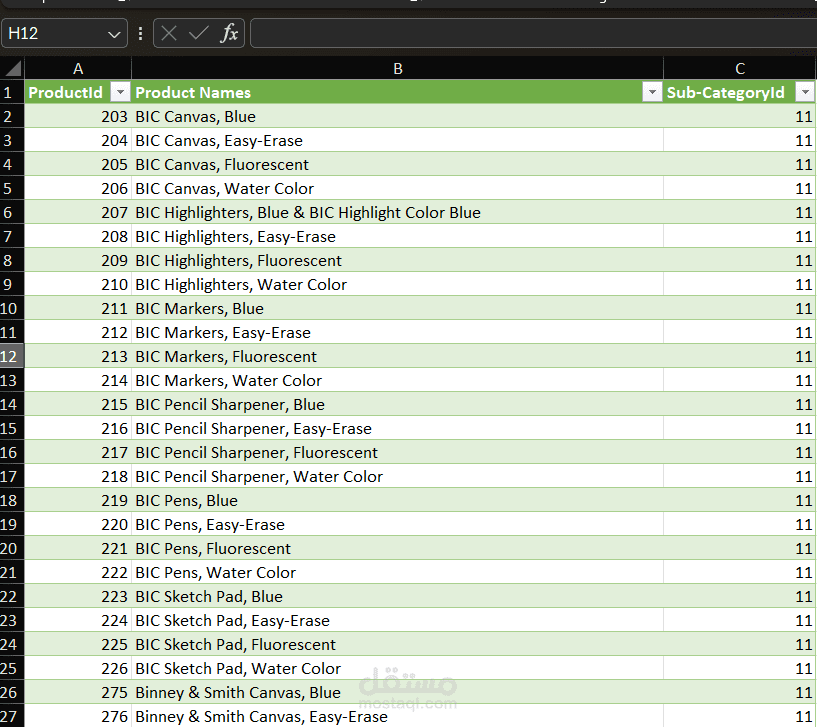The height and width of the screenshot is (727, 817).
Task: Click inside the formula bar input
Action: click(534, 33)
